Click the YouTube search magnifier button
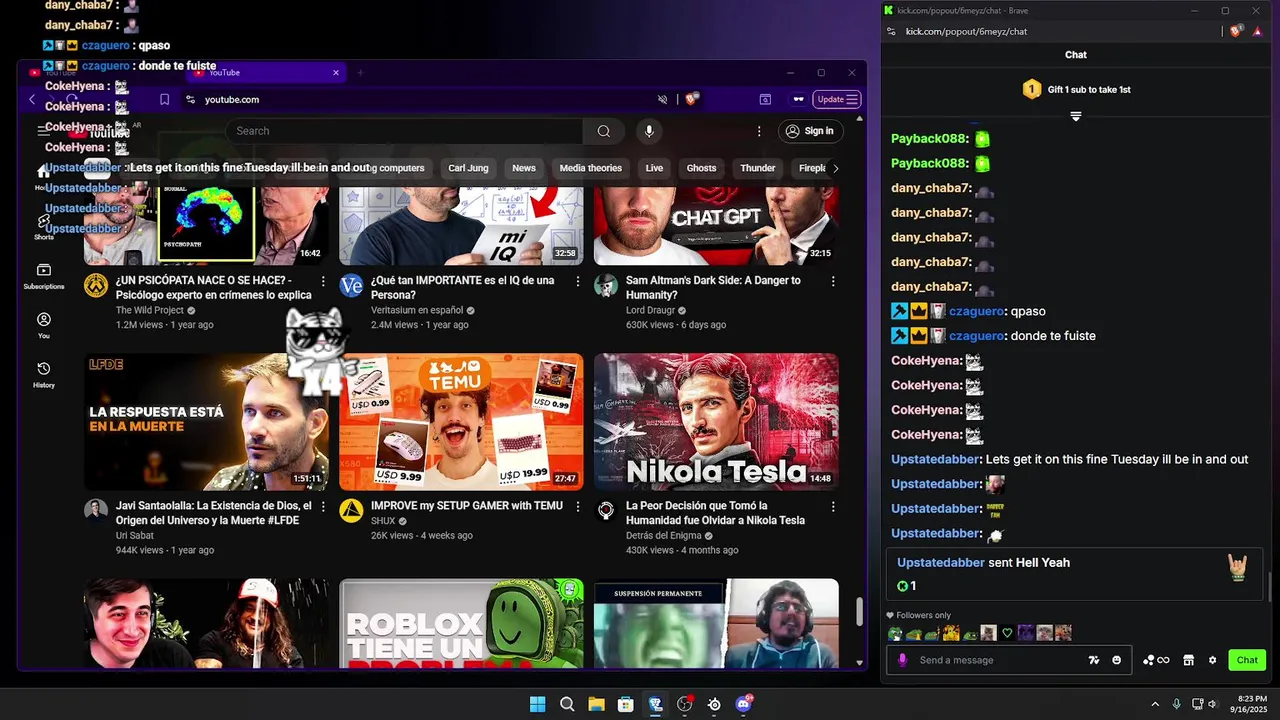1280x720 pixels. 604,131
